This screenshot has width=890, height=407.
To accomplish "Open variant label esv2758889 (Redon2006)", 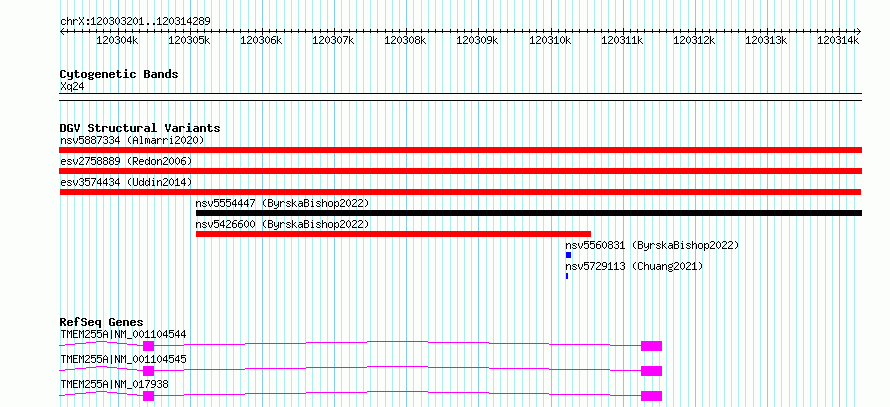I will pyautogui.click(x=126, y=161).
